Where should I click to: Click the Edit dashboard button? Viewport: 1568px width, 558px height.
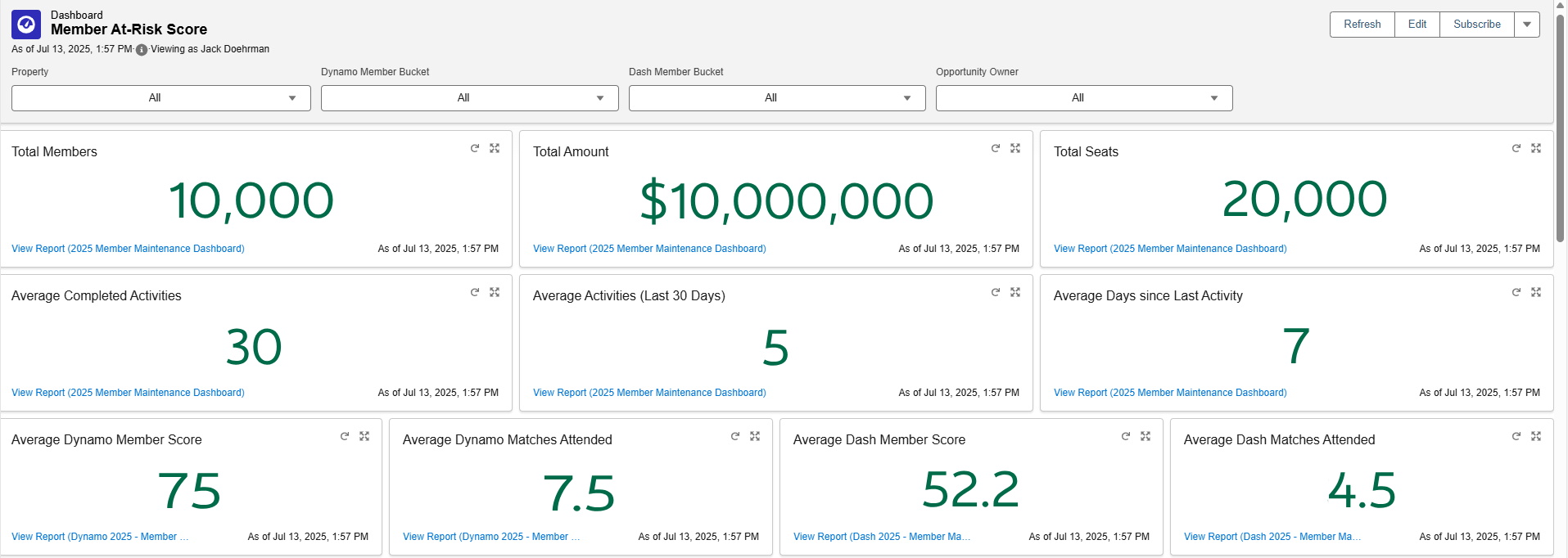click(1417, 25)
